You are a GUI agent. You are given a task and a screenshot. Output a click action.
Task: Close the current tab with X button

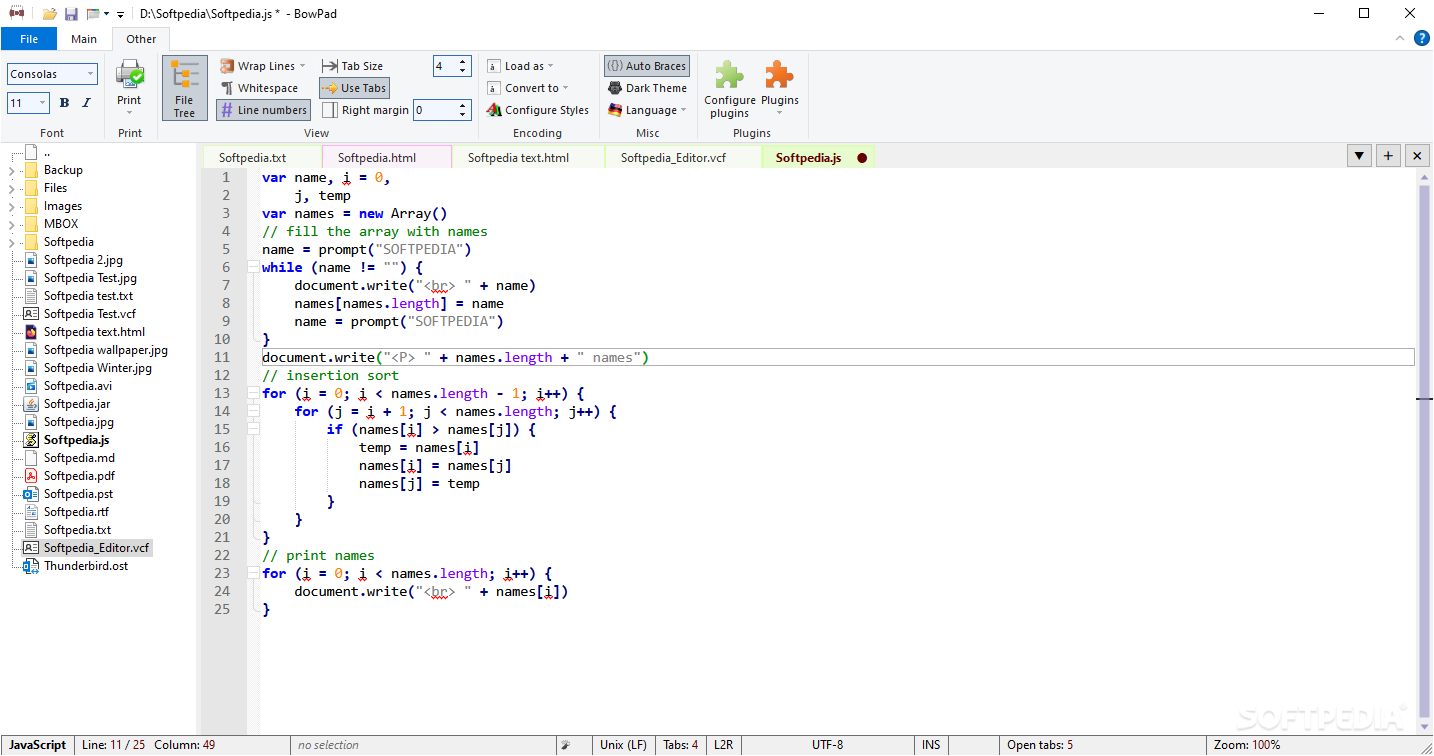pyautogui.click(x=1417, y=155)
